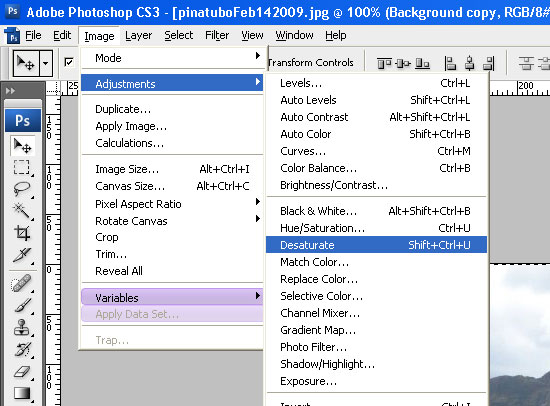550x406 pixels.
Task: Select the Clone Stamp tool
Action: tap(22, 327)
